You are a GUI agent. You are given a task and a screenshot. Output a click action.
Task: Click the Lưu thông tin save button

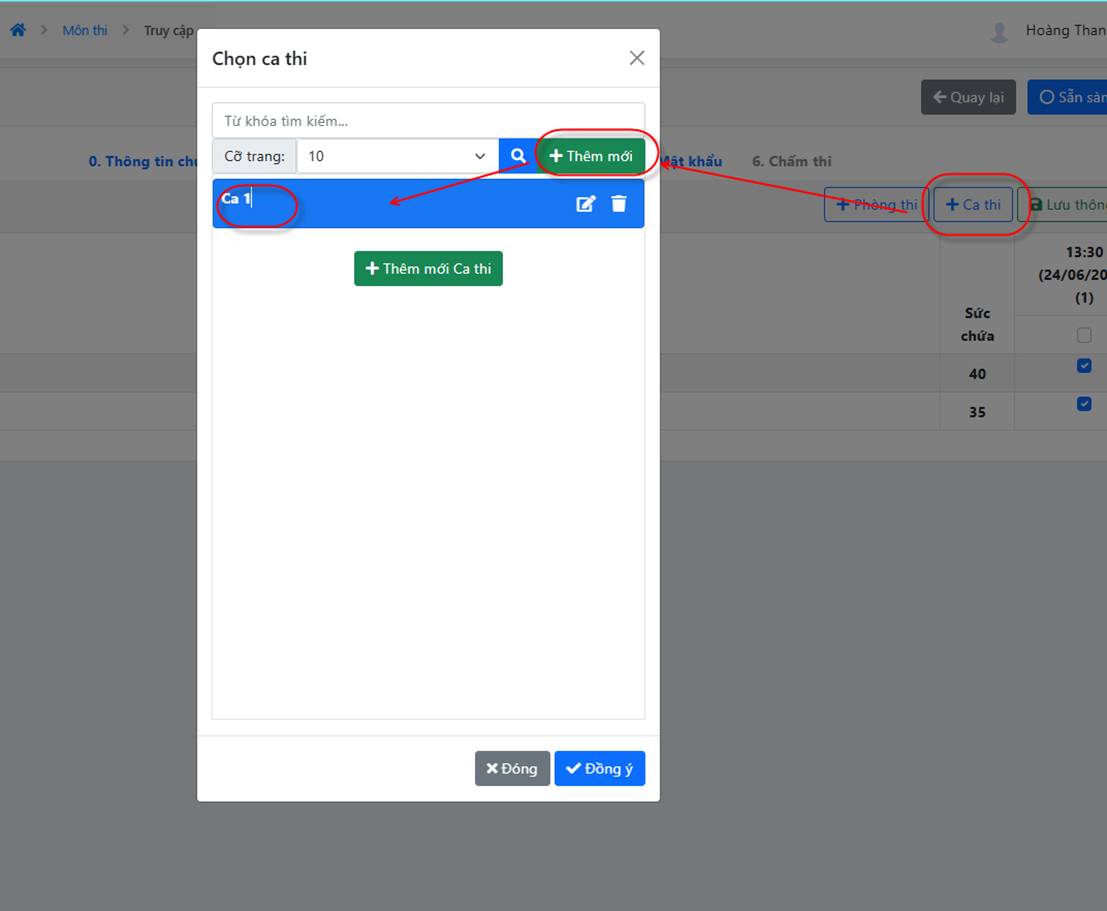click(x=1063, y=205)
